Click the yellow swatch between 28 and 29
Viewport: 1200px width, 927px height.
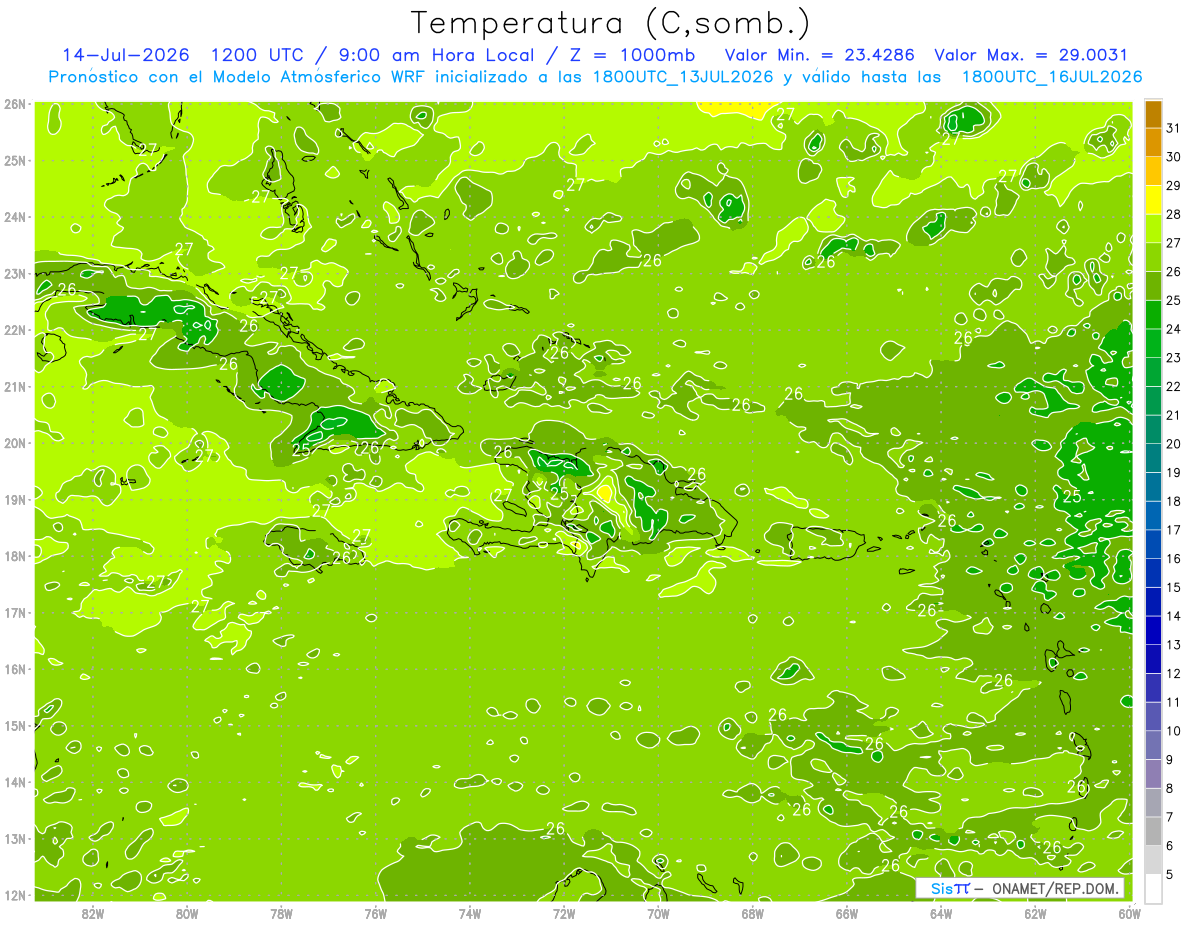1153,200
